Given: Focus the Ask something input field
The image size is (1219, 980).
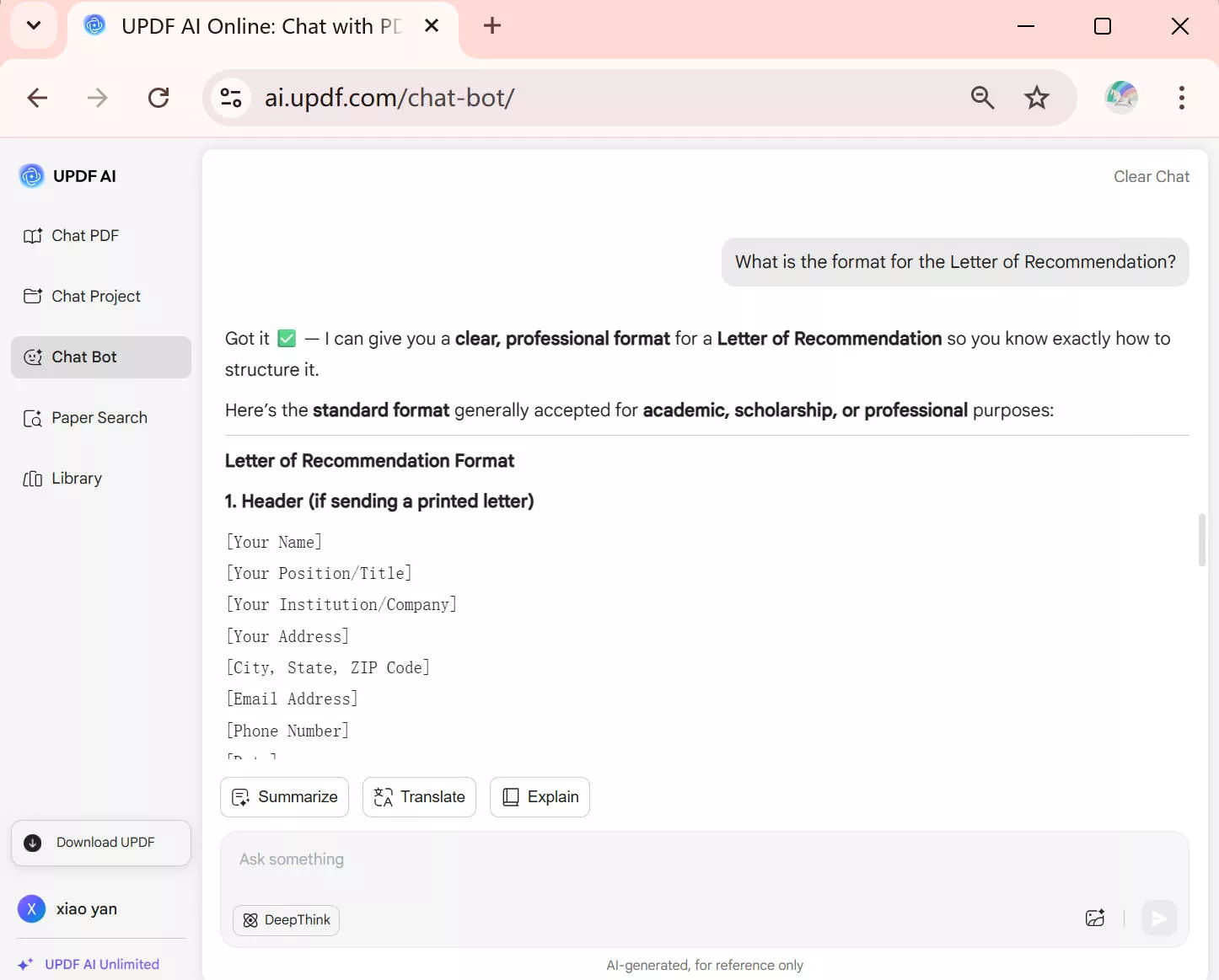Looking at the screenshot, I should click(x=704, y=860).
